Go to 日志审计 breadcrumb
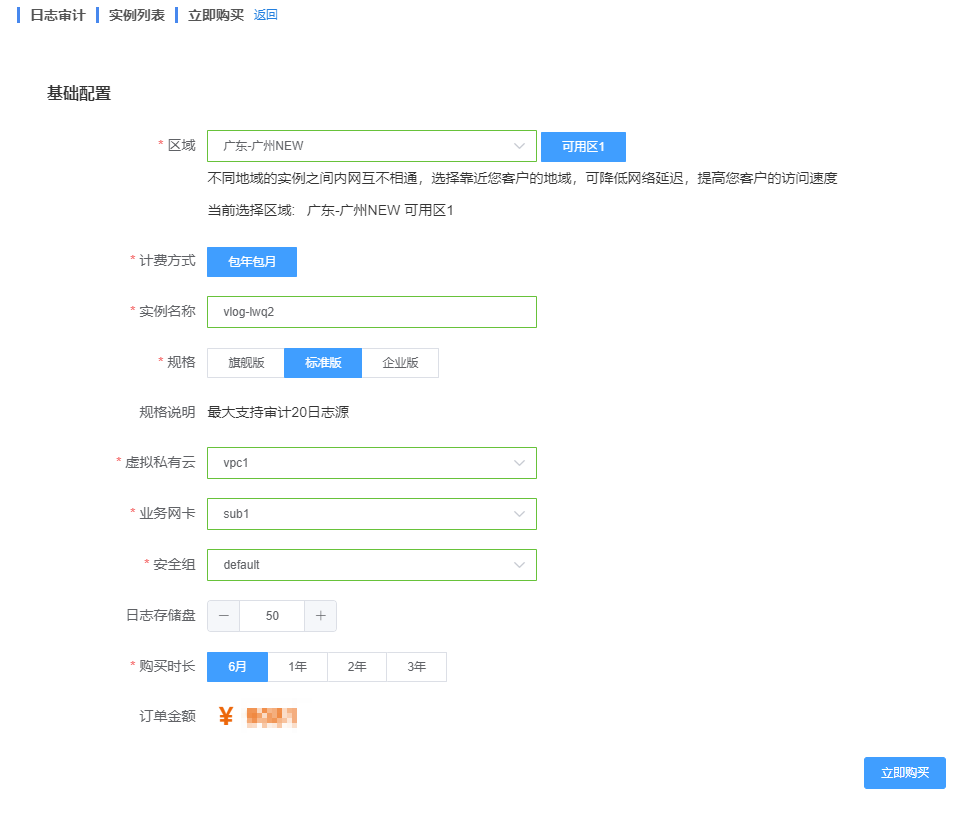Viewport: 974px width, 830px height. click(x=58, y=15)
